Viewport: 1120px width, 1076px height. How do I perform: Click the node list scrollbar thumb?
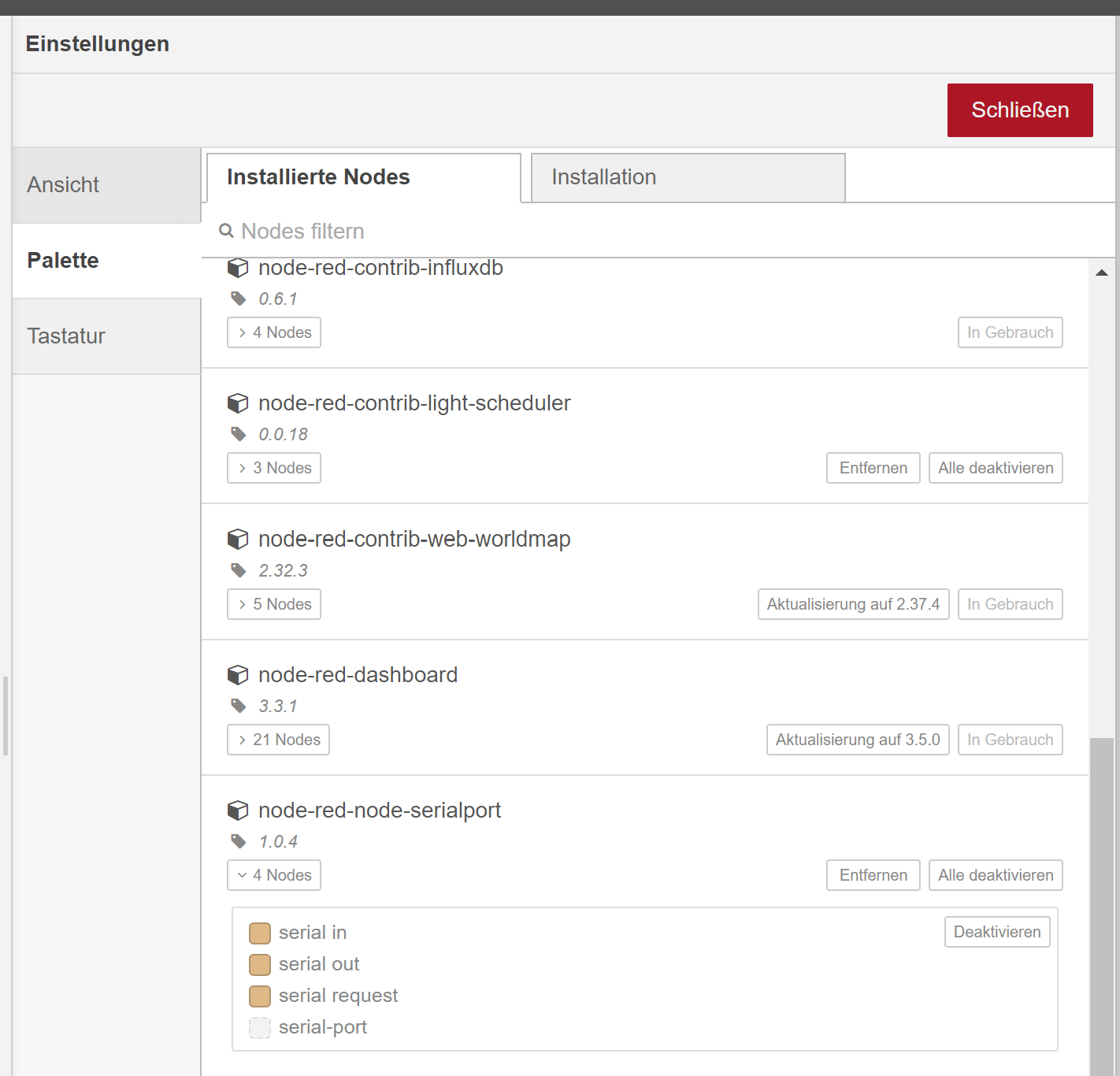1102,906
